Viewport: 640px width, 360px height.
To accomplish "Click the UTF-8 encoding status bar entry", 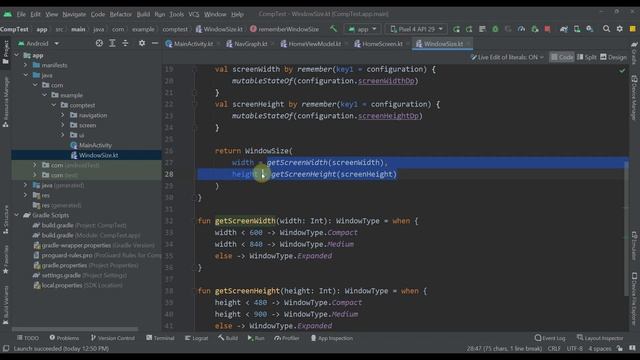I will pos(574,349).
